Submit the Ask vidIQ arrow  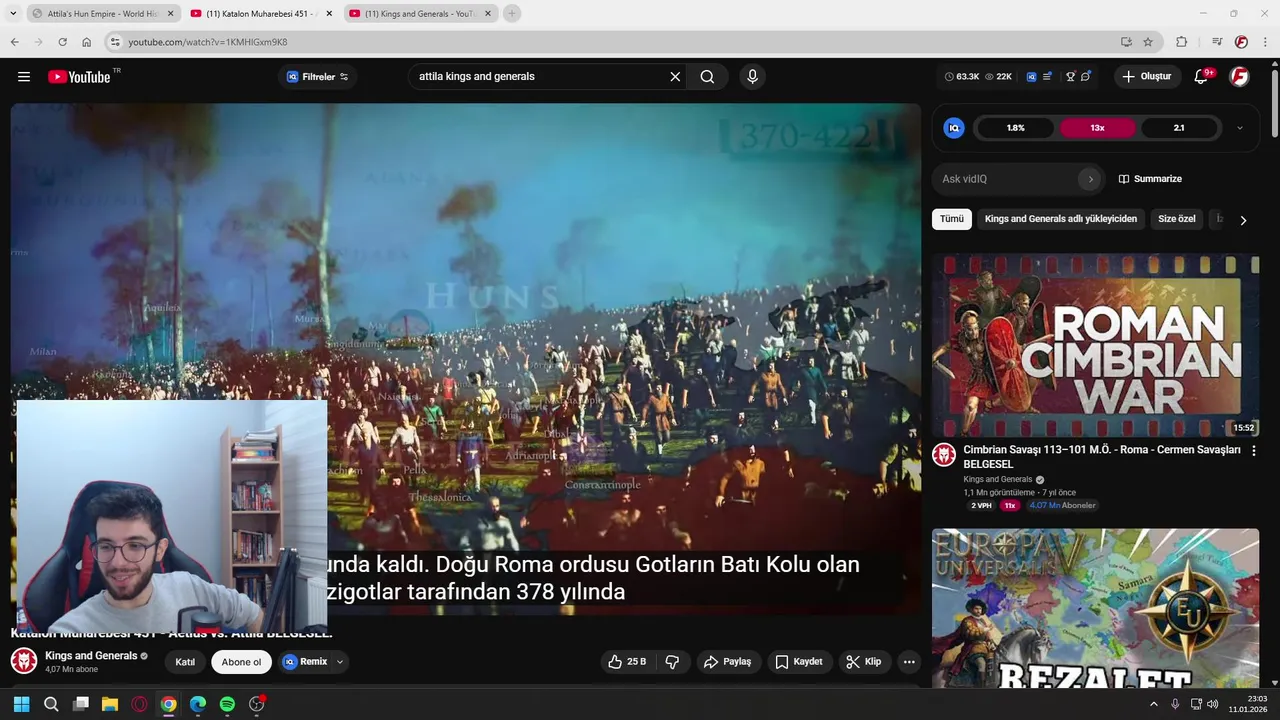point(1090,179)
